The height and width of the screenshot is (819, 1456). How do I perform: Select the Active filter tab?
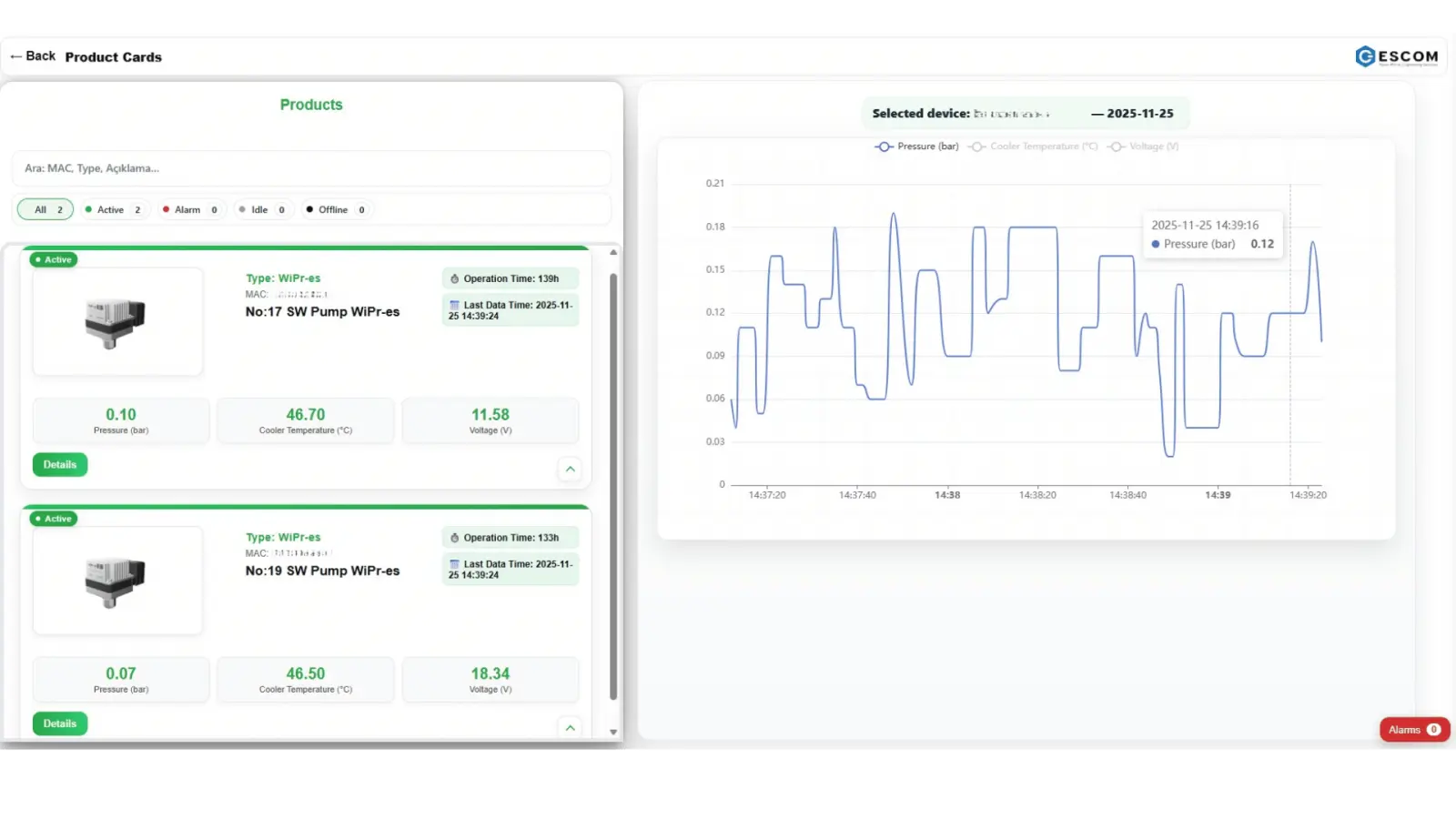tap(114, 210)
